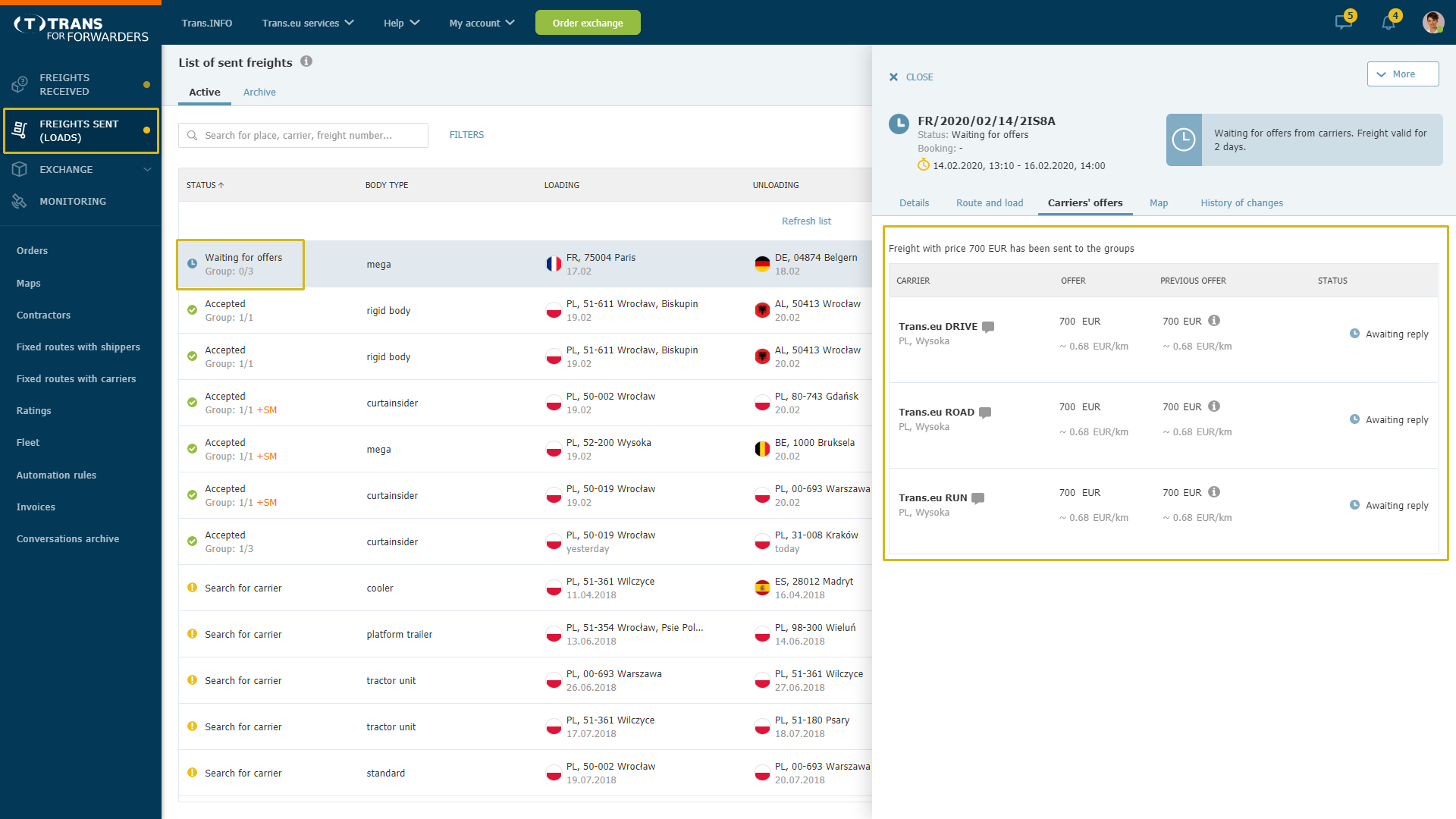The width and height of the screenshot is (1456, 819).
Task: Open the user profile avatar
Action: click(x=1432, y=22)
